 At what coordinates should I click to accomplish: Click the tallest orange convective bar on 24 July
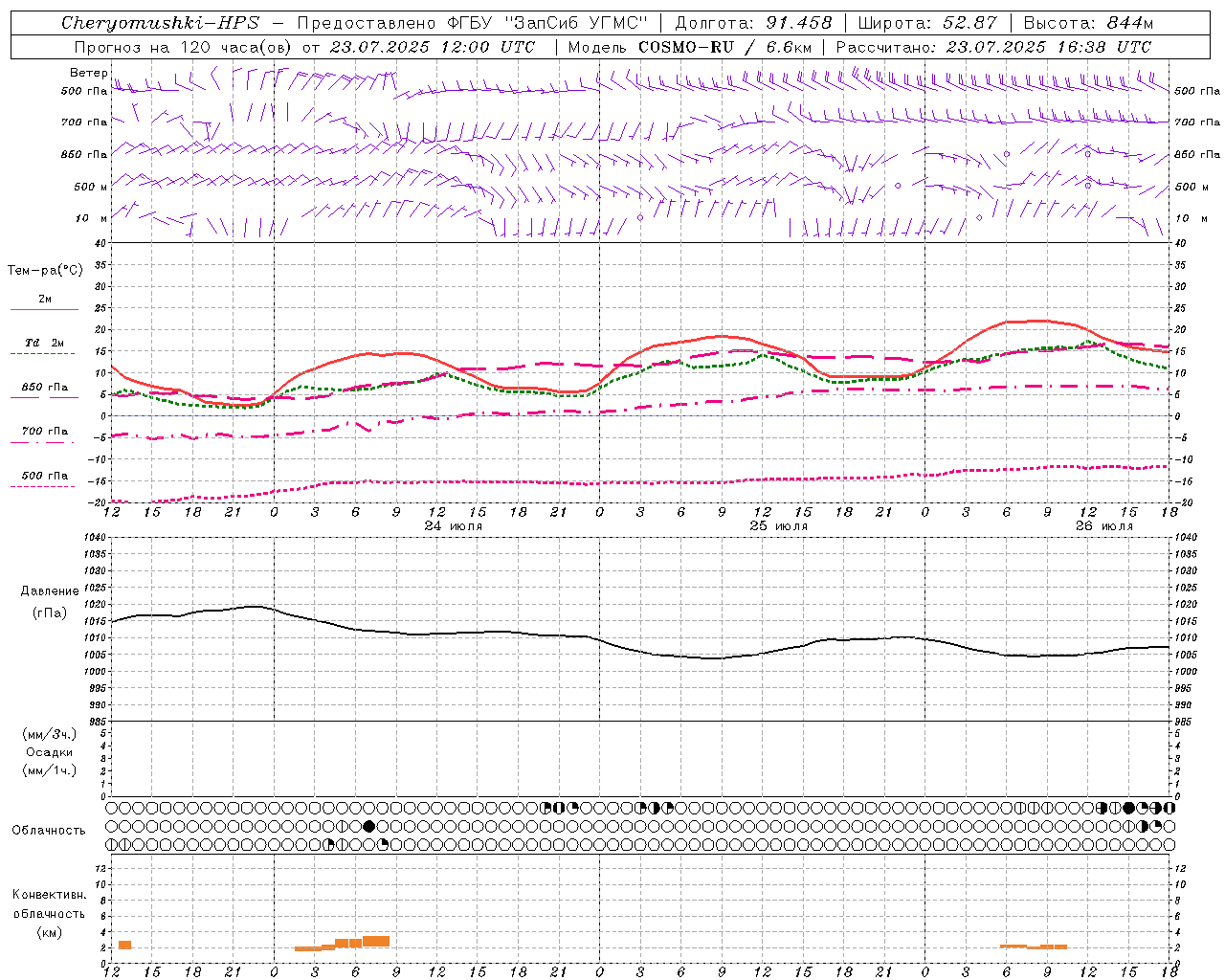[x=376, y=942]
